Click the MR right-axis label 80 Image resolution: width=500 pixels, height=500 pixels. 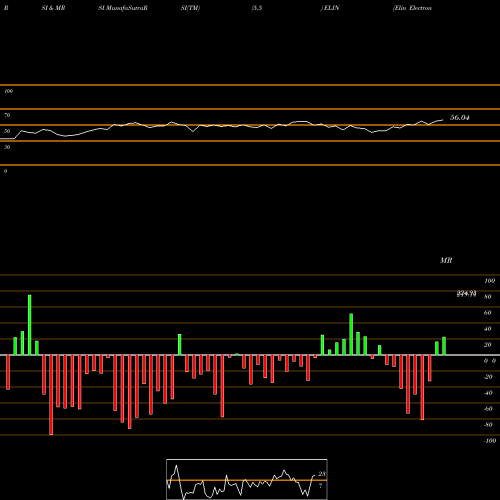488,297
